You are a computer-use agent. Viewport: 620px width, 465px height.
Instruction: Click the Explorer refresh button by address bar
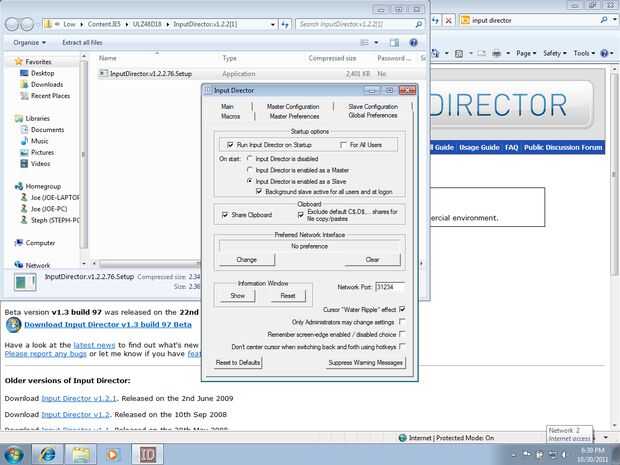(285, 25)
